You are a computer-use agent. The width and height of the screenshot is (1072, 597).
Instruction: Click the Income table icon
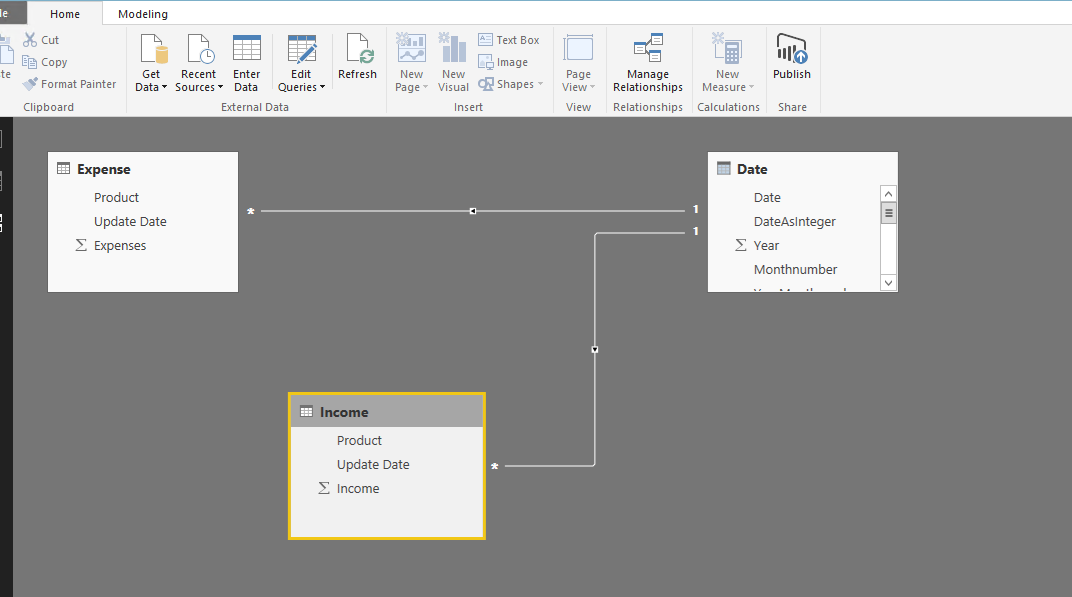point(306,412)
